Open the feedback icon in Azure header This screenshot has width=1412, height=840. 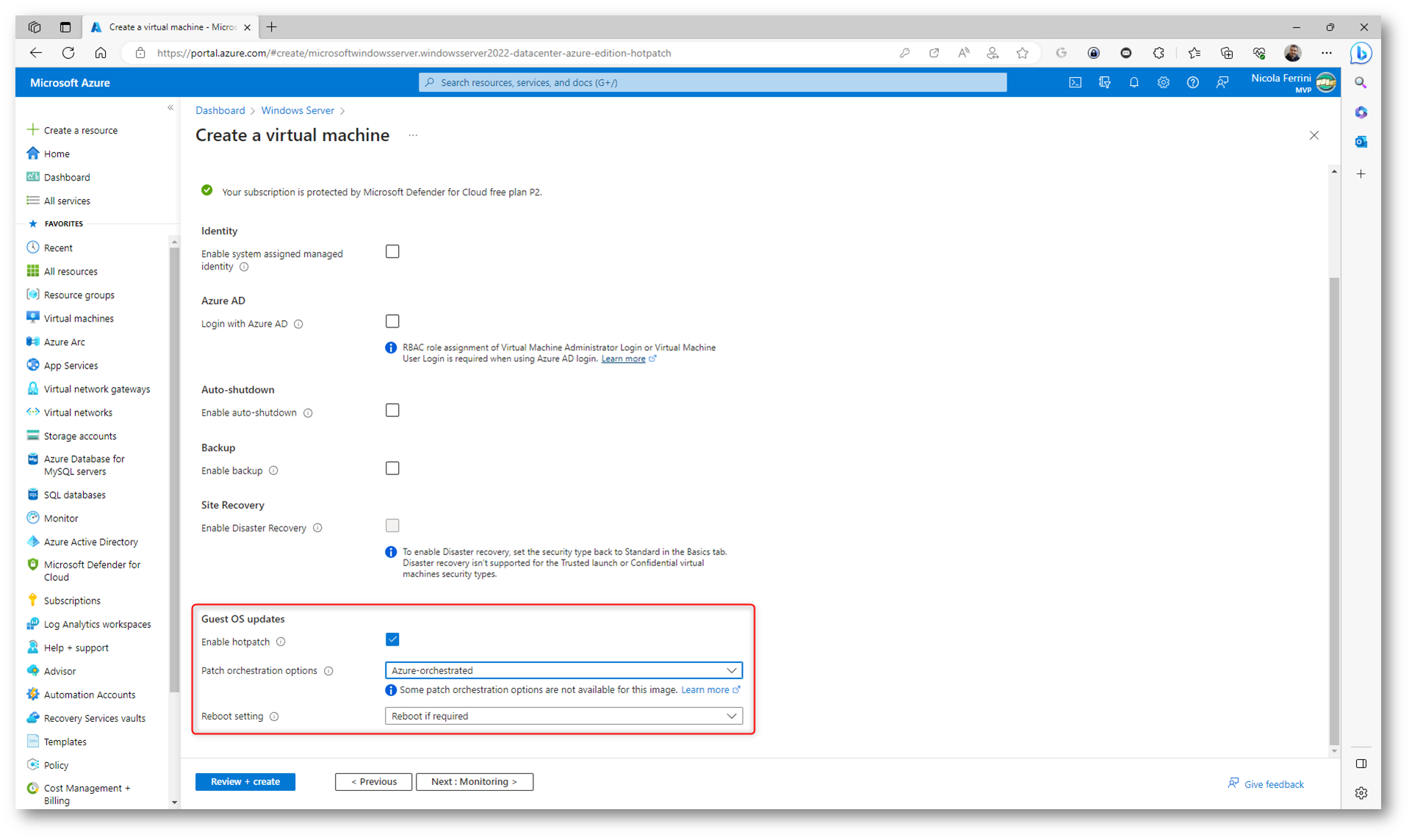pos(1222,83)
